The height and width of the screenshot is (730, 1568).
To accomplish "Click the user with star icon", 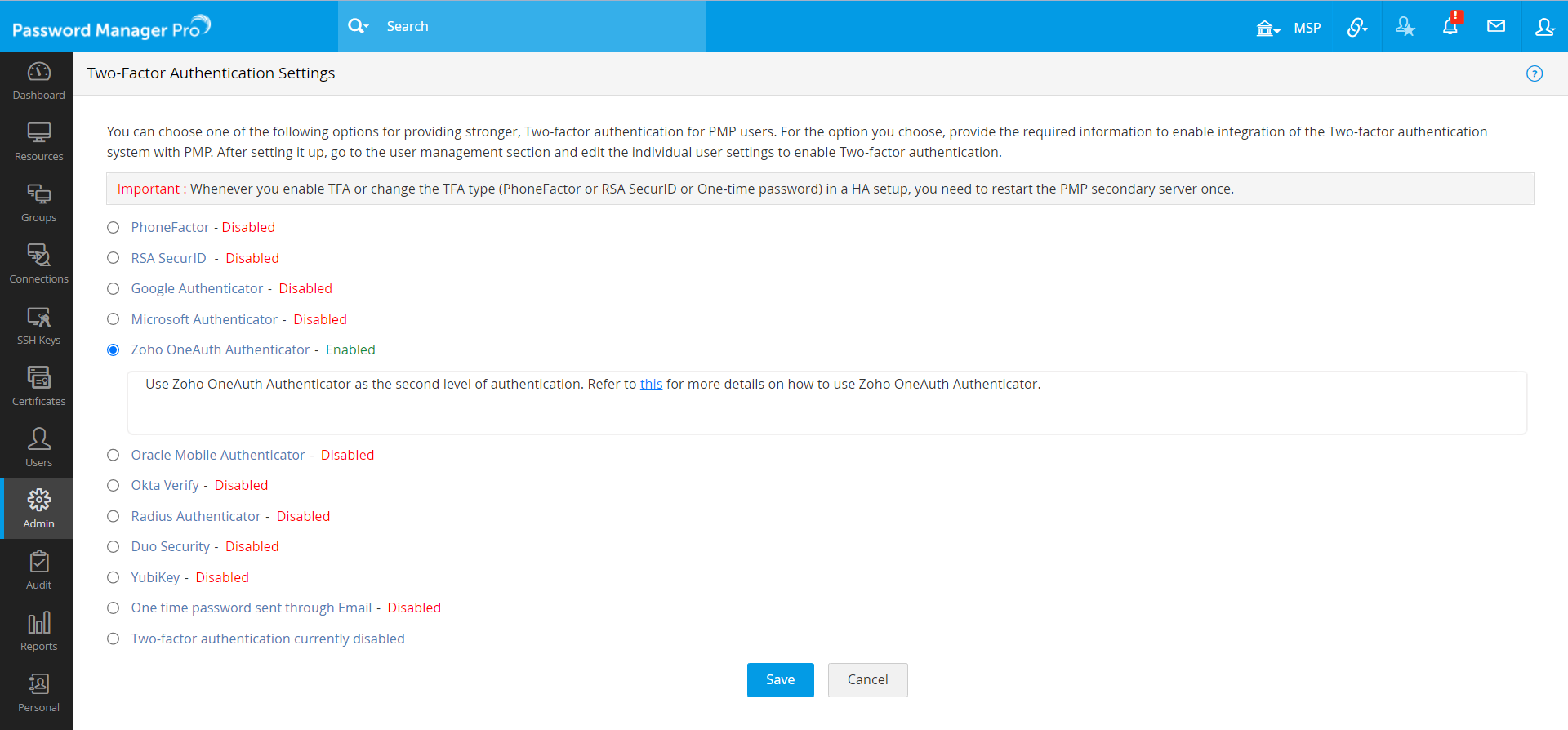I will [x=1405, y=26].
